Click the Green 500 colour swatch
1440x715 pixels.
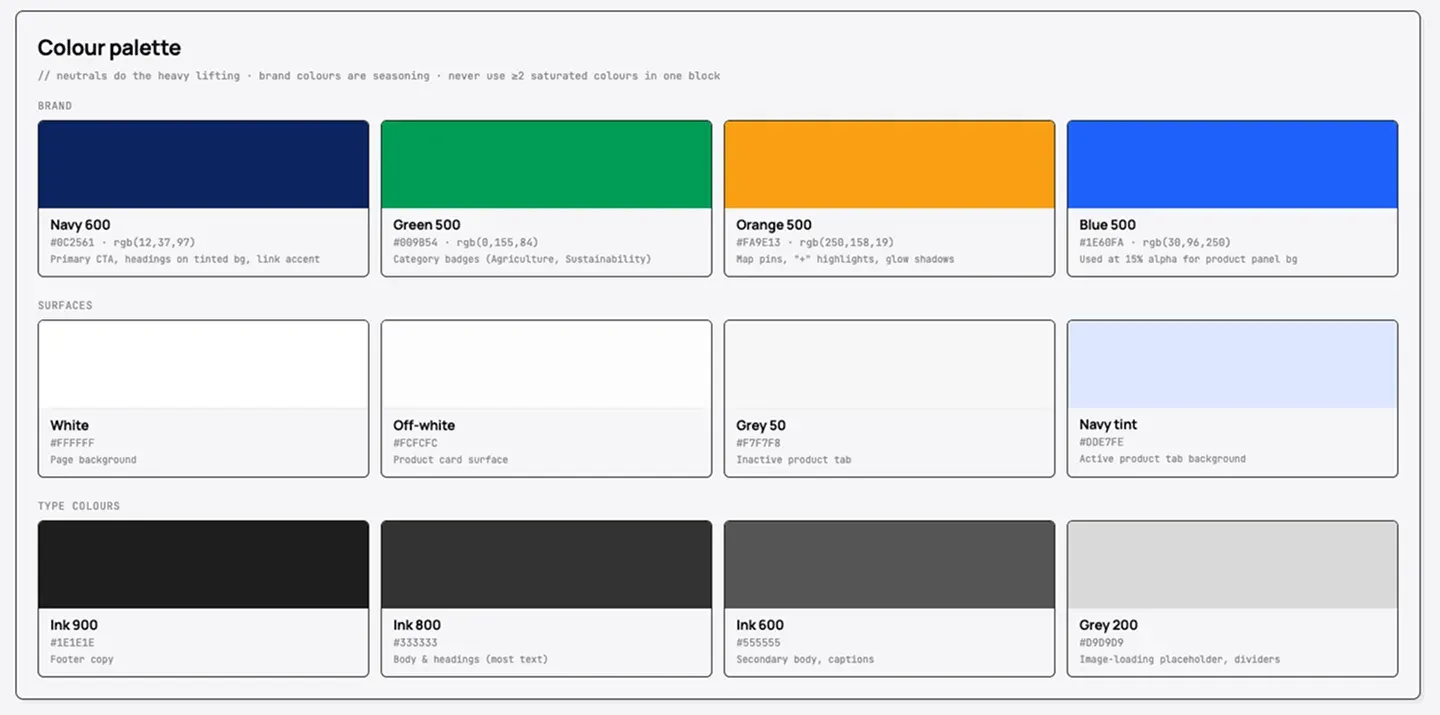point(546,164)
